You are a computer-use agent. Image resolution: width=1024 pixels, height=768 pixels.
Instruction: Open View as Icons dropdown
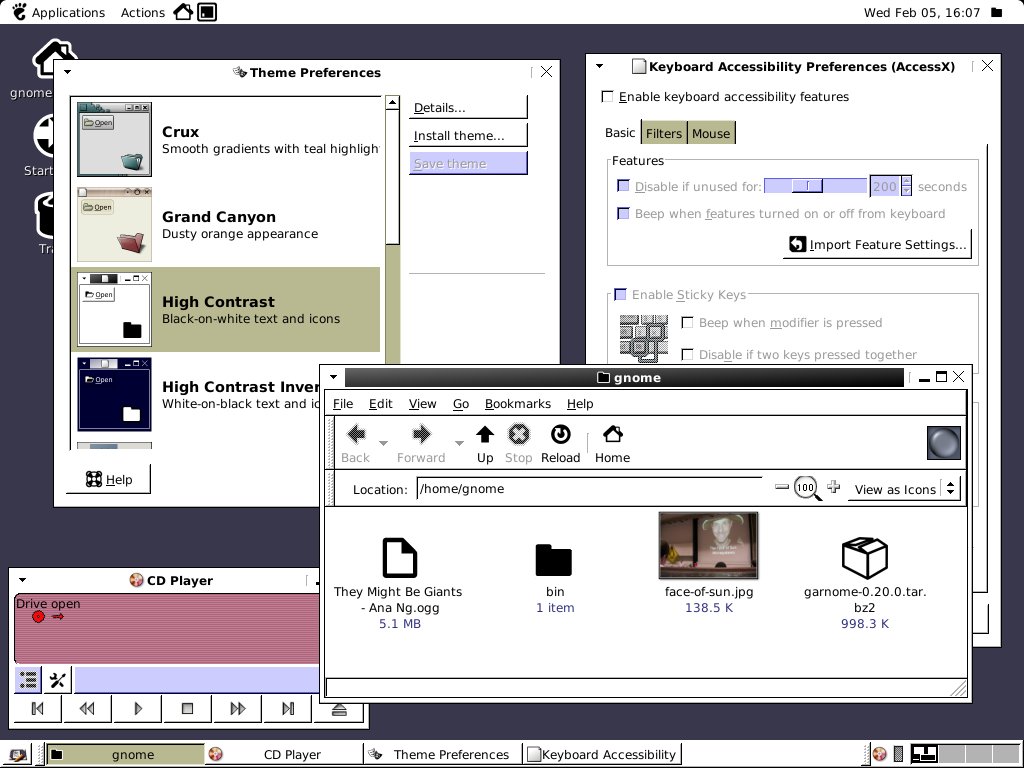click(903, 489)
